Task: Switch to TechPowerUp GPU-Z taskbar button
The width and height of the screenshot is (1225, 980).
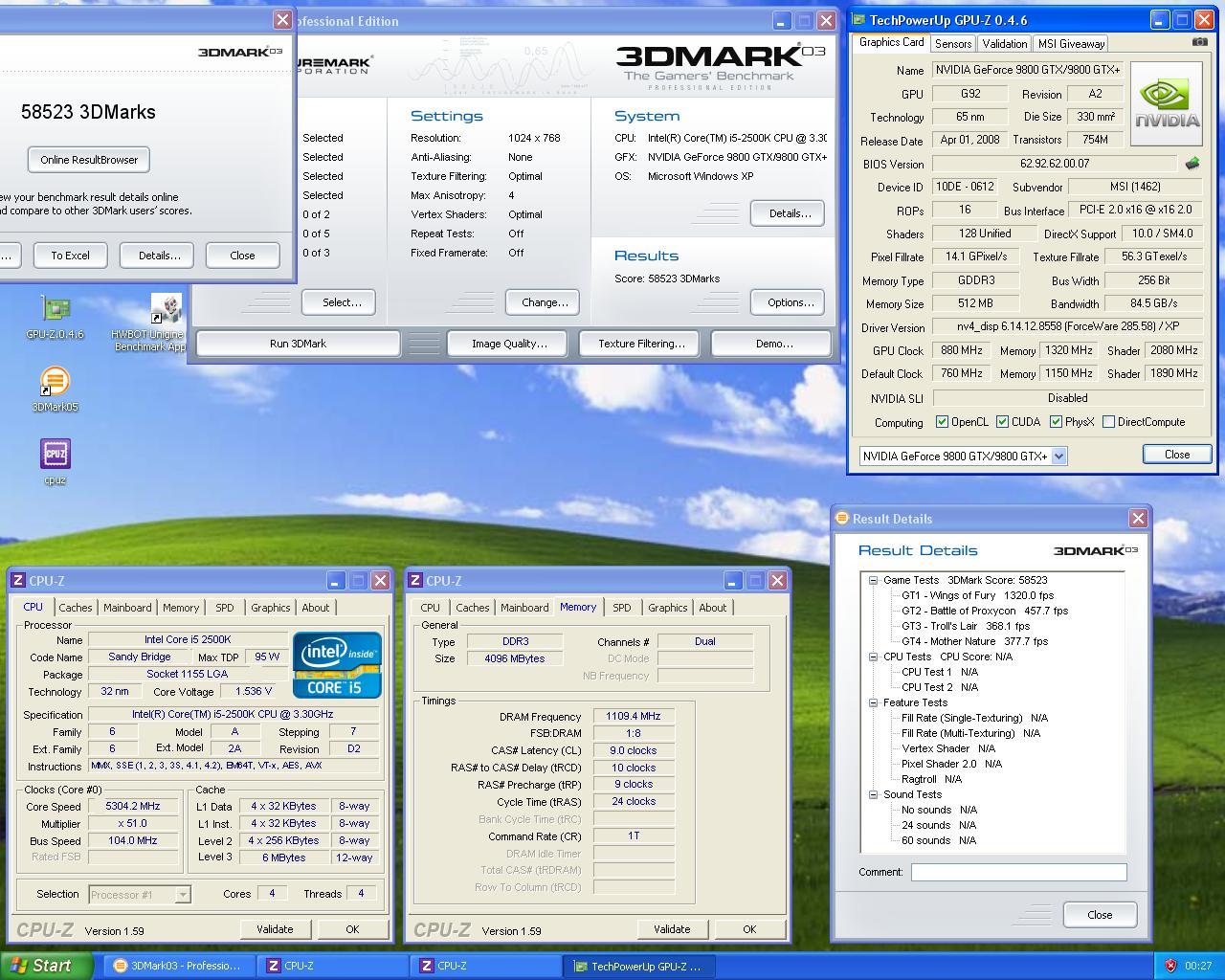Action: (641, 967)
